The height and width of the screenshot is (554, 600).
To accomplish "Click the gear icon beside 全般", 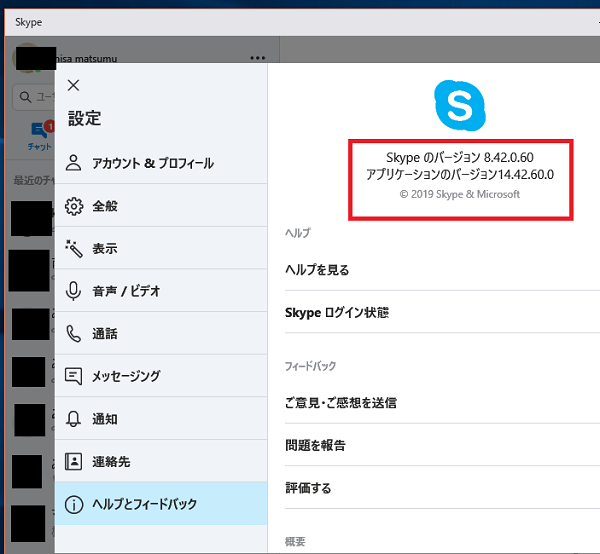I will (73, 206).
